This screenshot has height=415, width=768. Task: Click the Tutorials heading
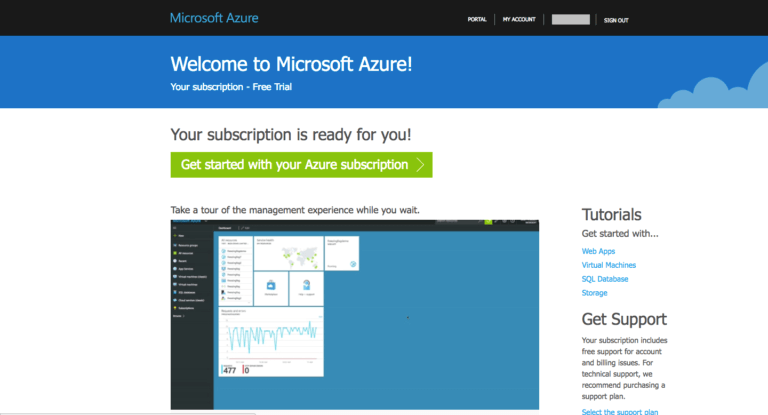click(x=611, y=215)
